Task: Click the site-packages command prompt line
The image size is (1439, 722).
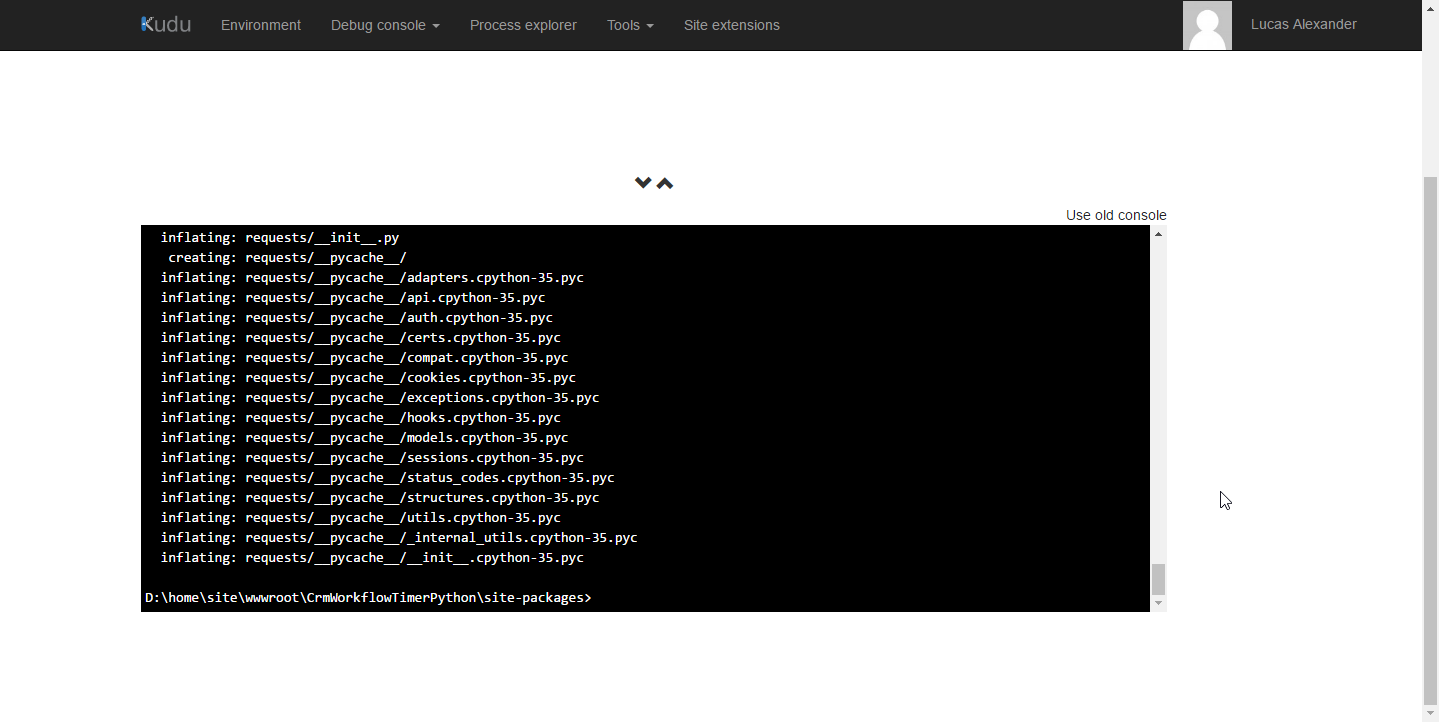Action: click(x=368, y=598)
